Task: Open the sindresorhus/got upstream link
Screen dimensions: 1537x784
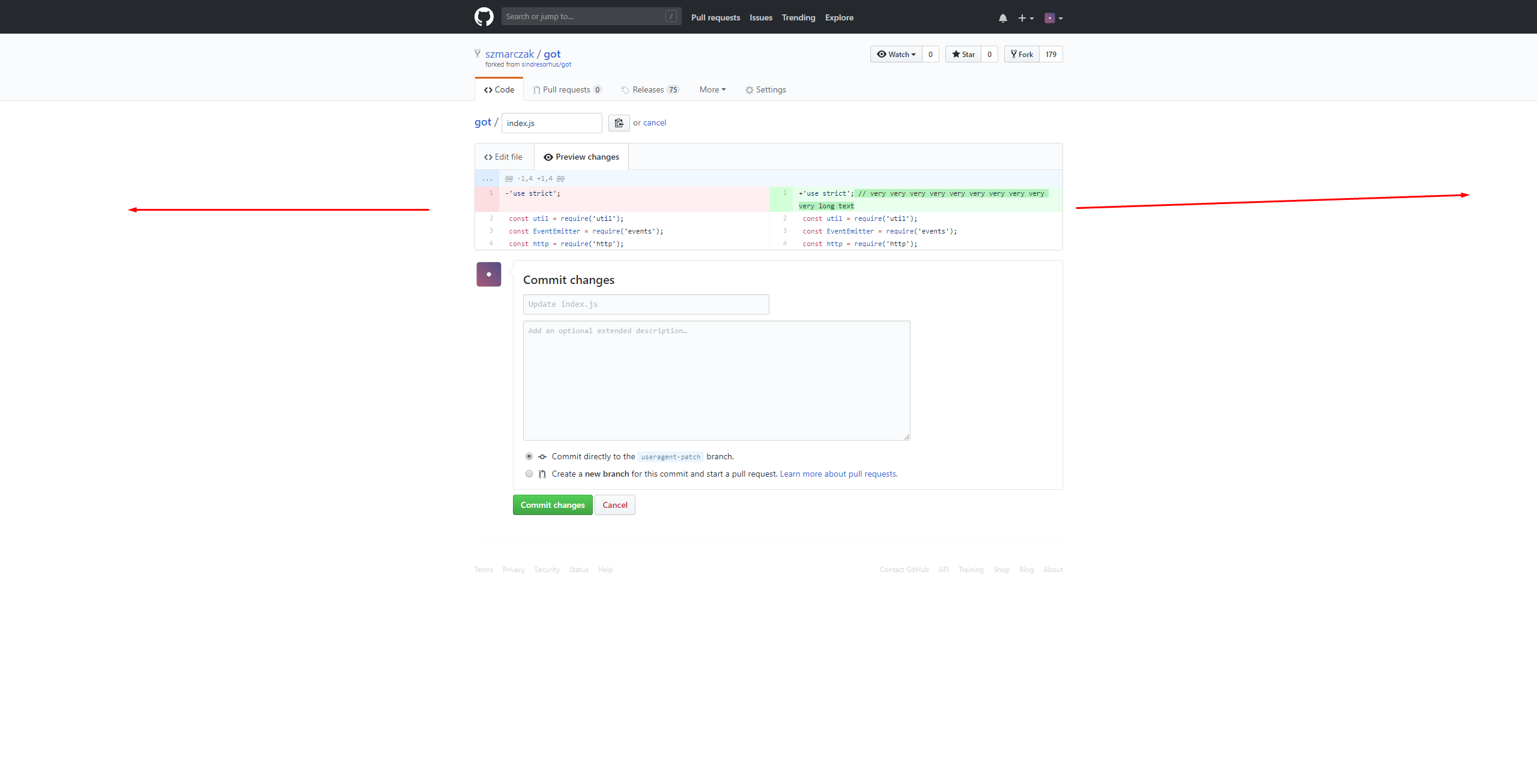Action: pyautogui.click(x=546, y=64)
